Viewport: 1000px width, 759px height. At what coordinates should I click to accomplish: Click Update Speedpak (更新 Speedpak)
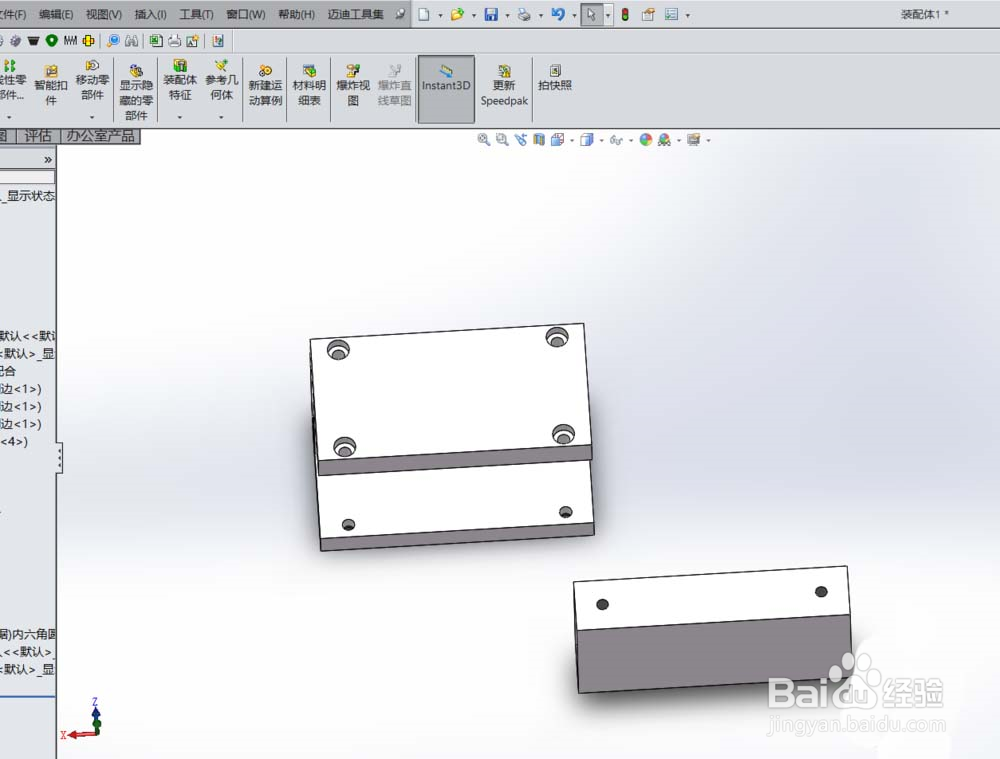click(x=504, y=85)
